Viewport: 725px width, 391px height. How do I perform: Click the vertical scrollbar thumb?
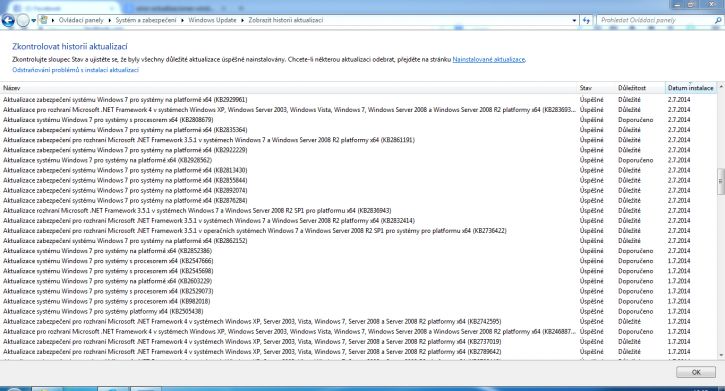721,181
